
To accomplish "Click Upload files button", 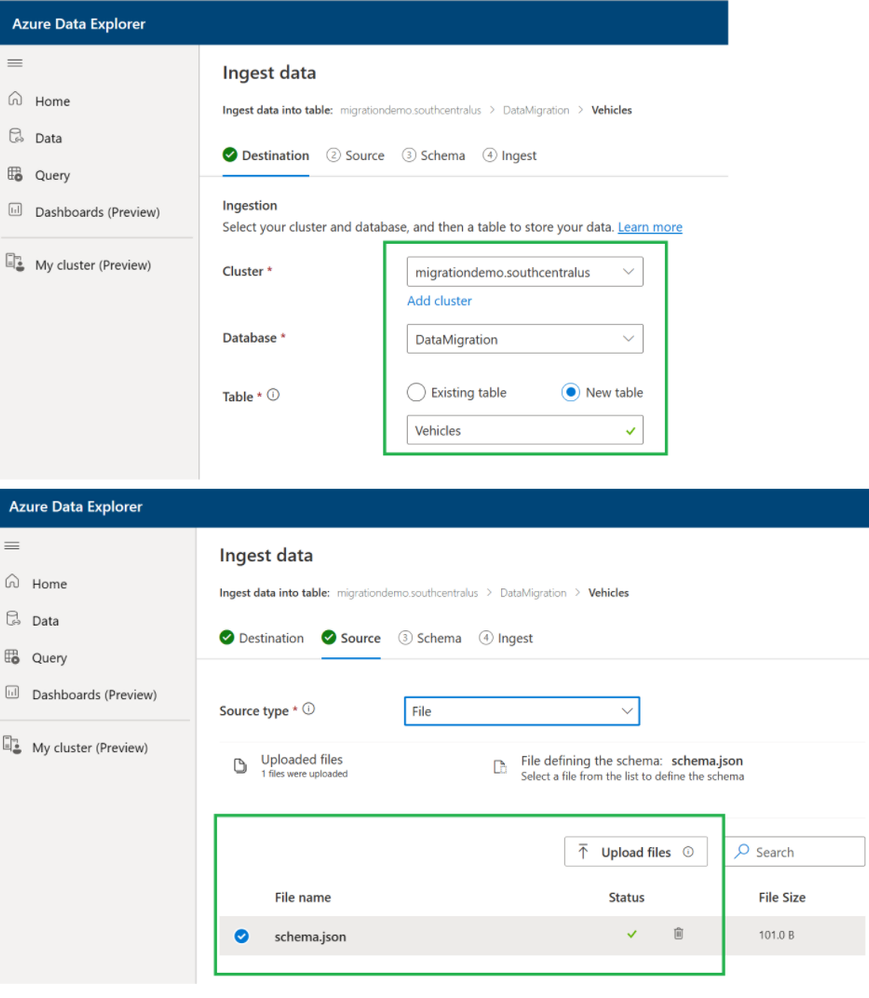I will (635, 852).
